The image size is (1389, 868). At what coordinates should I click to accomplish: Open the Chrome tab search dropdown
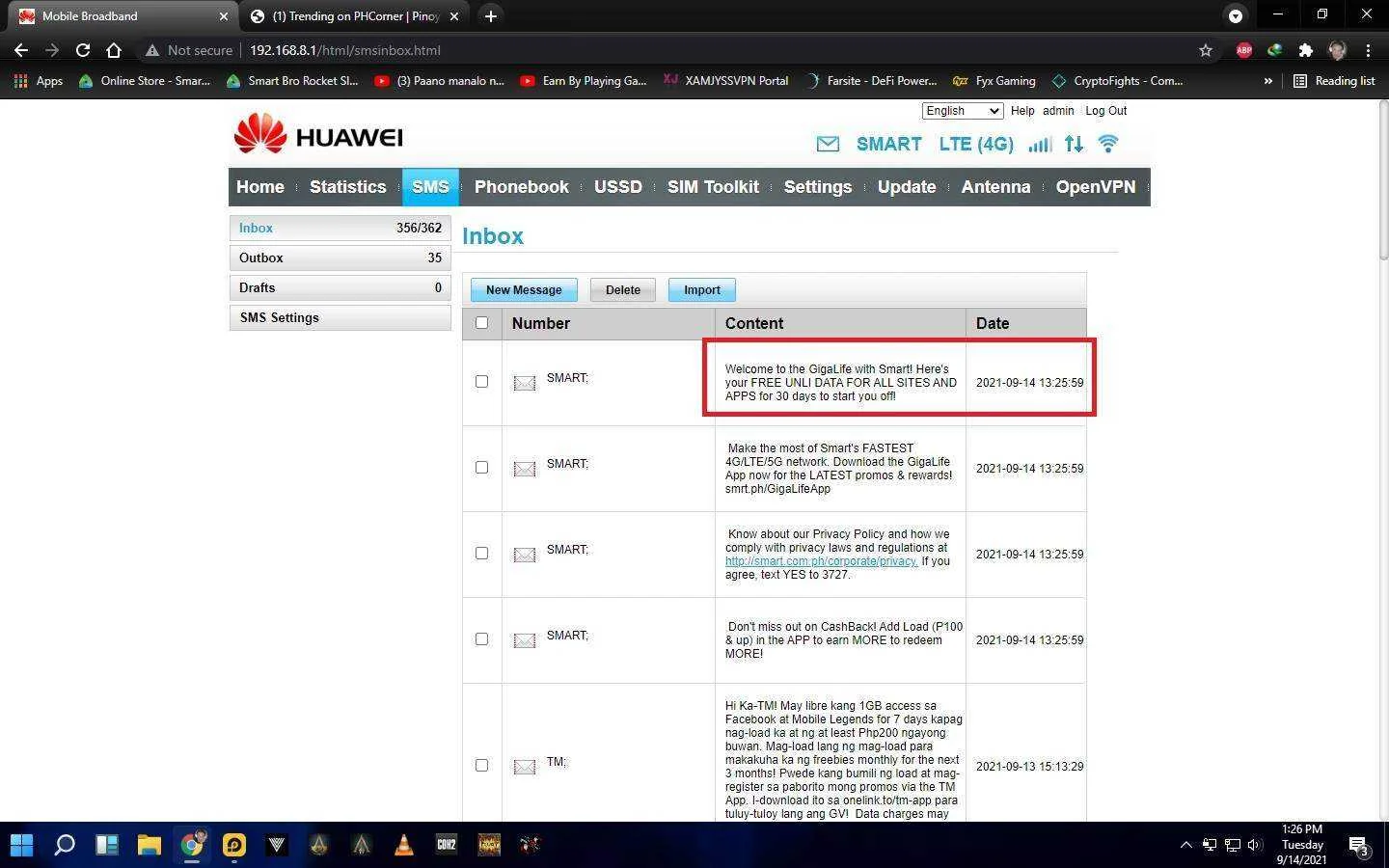1235,15
